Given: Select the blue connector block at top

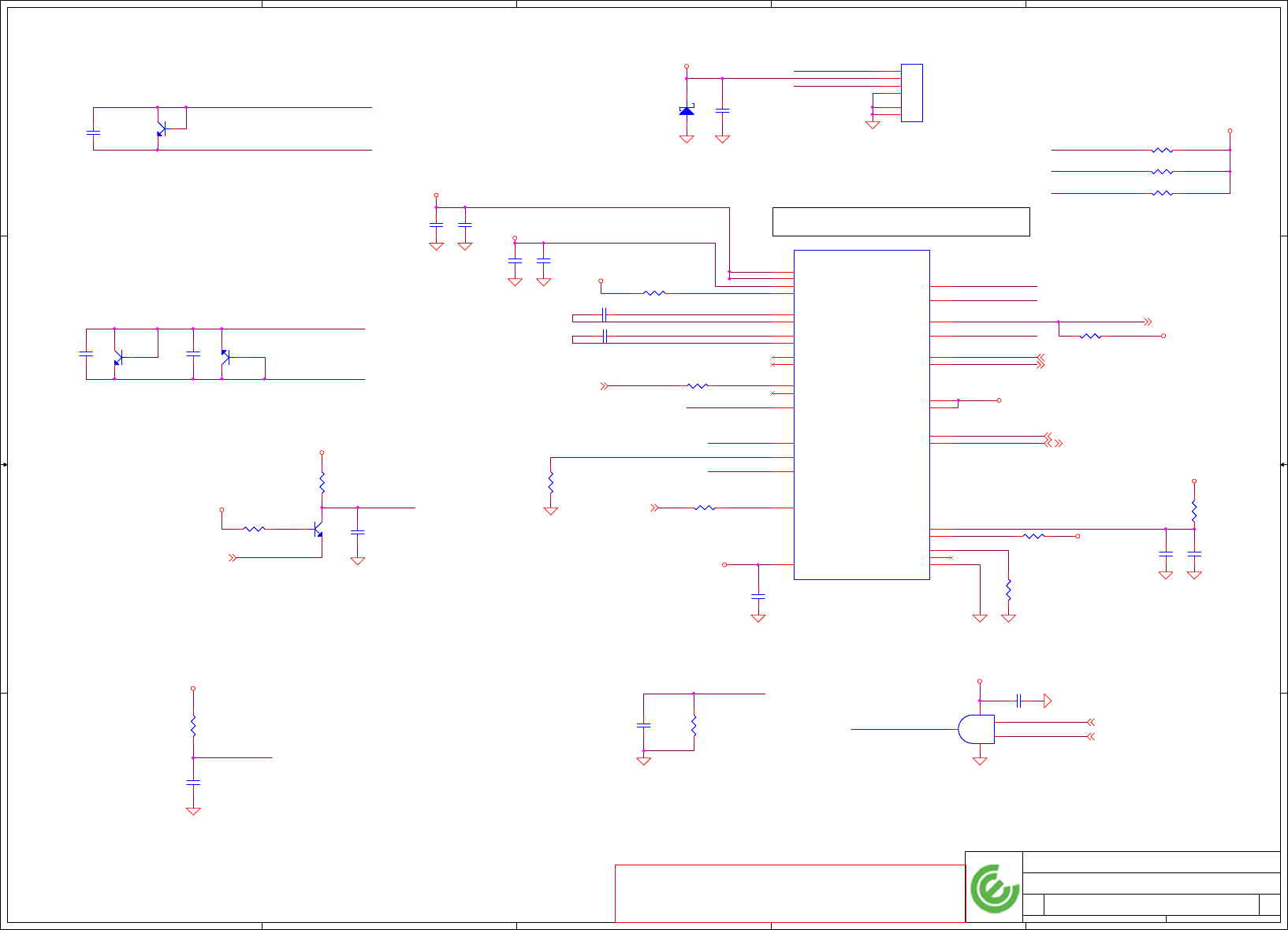Looking at the screenshot, I should tap(912, 93).
